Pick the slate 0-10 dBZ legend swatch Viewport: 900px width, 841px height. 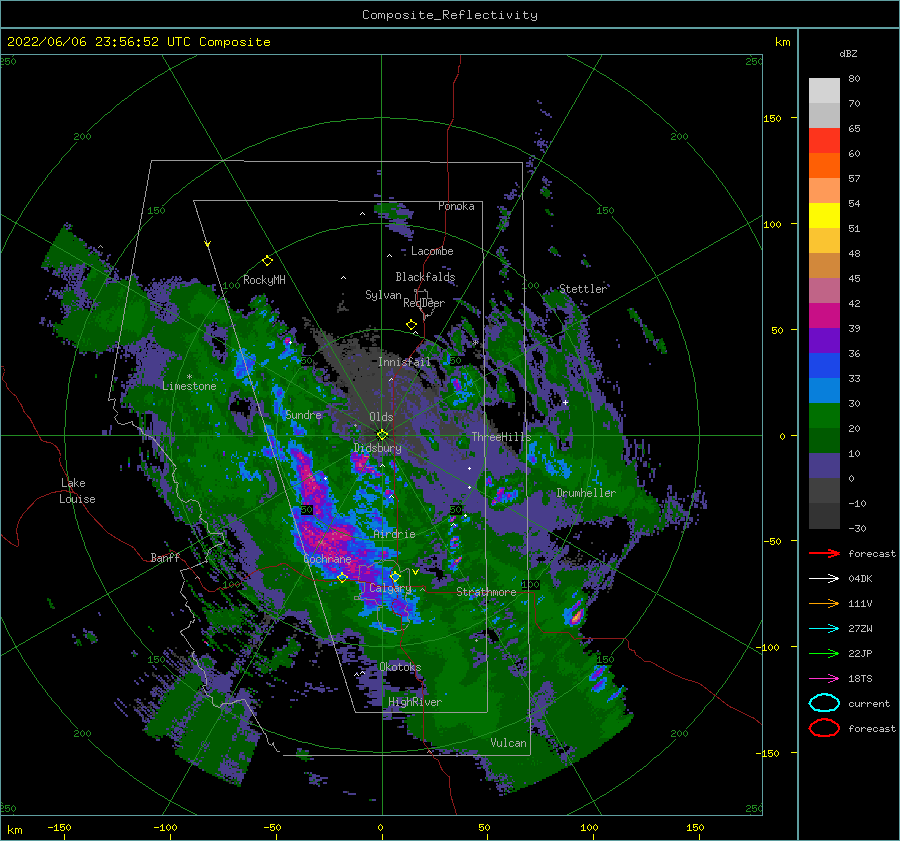[x=824, y=466]
